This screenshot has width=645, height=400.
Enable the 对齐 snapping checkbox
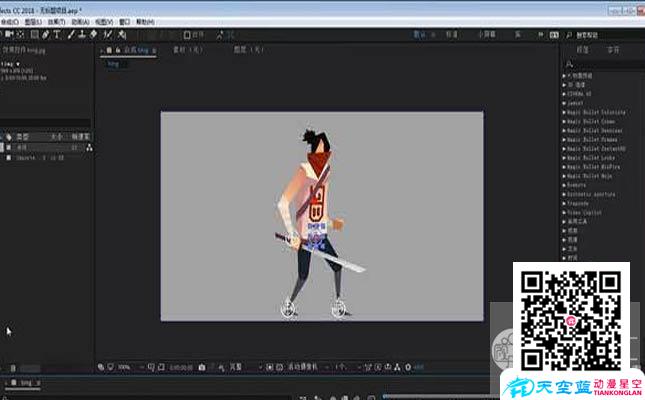coord(187,35)
